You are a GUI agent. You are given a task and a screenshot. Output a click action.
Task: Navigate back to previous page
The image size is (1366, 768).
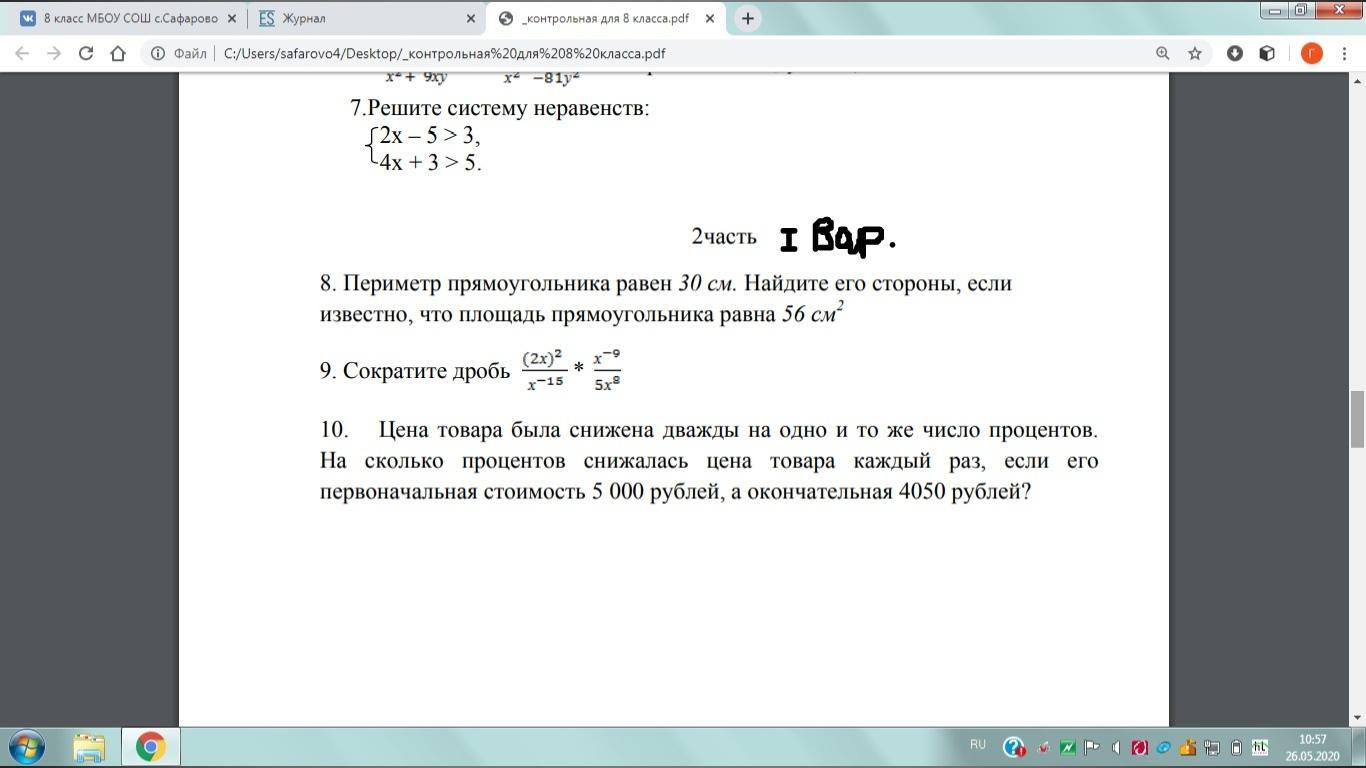22,54
